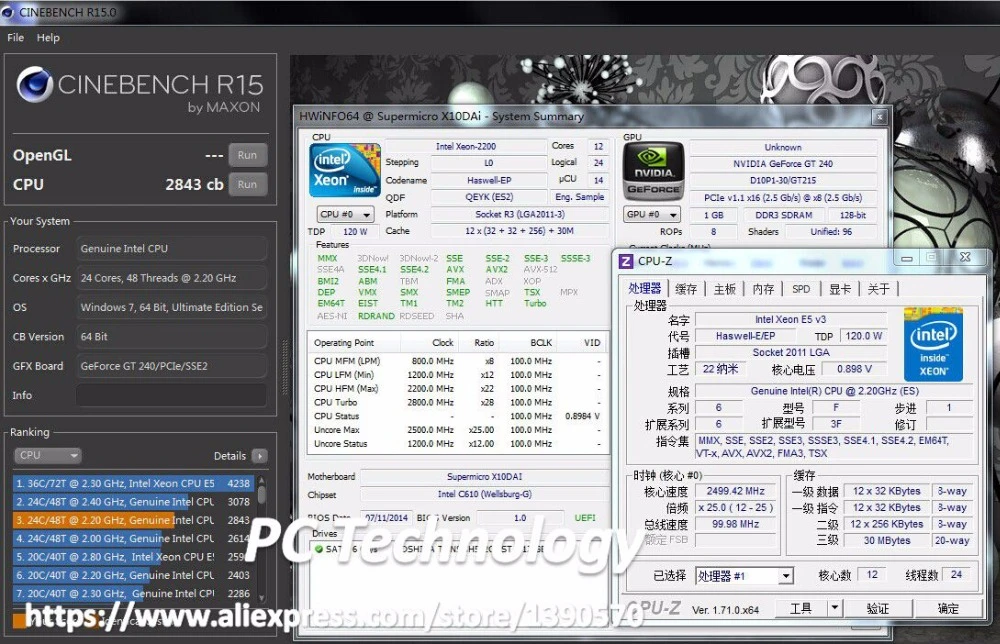This screenshot has width=1000, height=644.
Task: Click the 30 MBytes level 3 cache field
Action: click(887, 541)
